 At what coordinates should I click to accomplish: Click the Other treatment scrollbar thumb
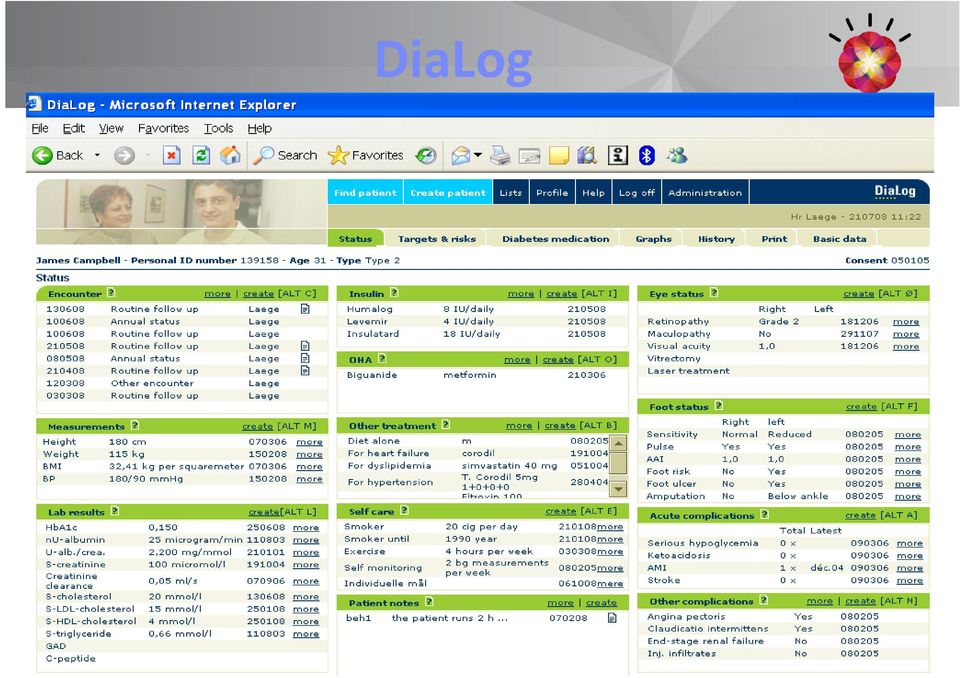click(618, 462)
